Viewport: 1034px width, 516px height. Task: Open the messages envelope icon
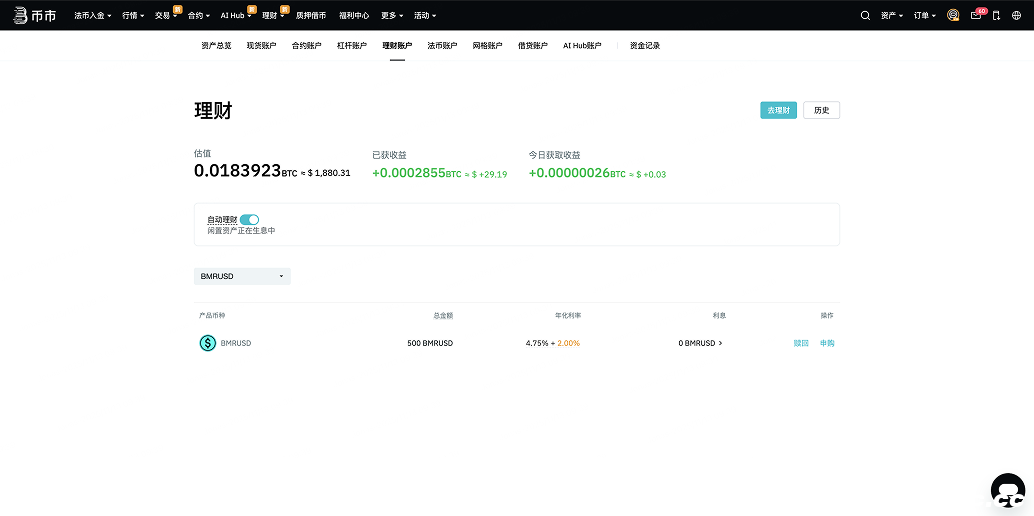point(976,15)
